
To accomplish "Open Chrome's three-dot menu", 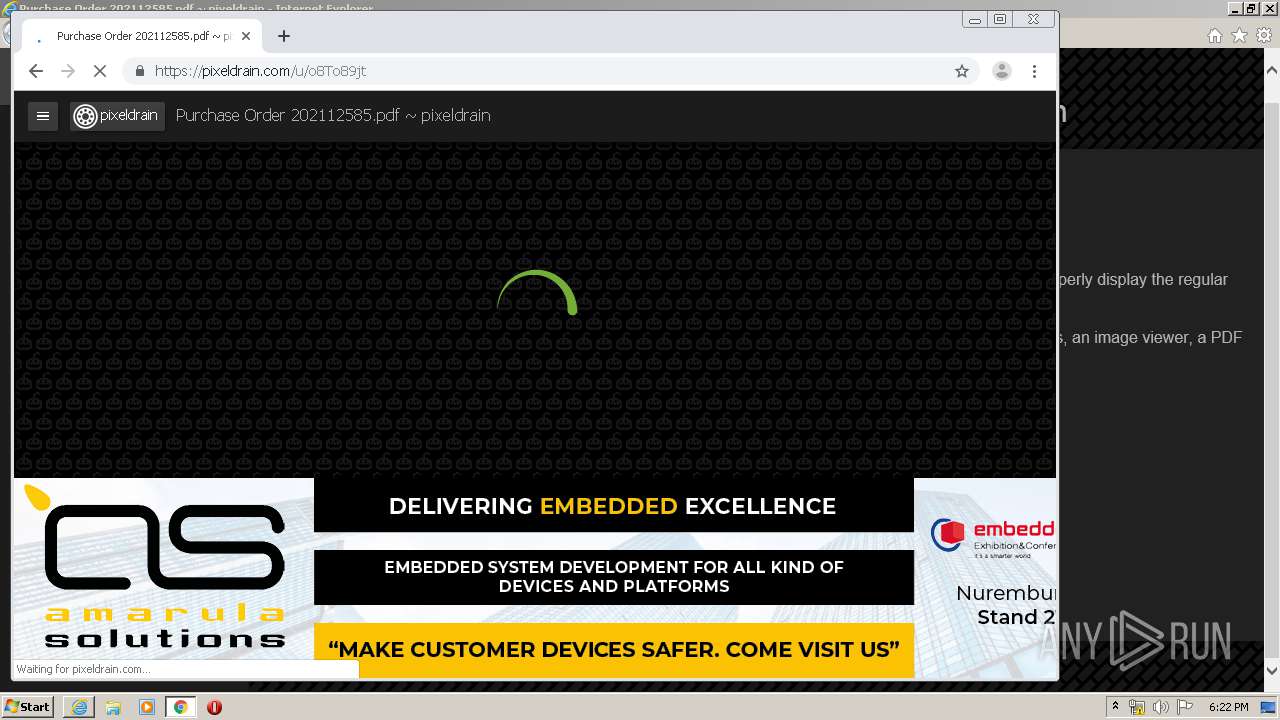I will [1035, 71].
